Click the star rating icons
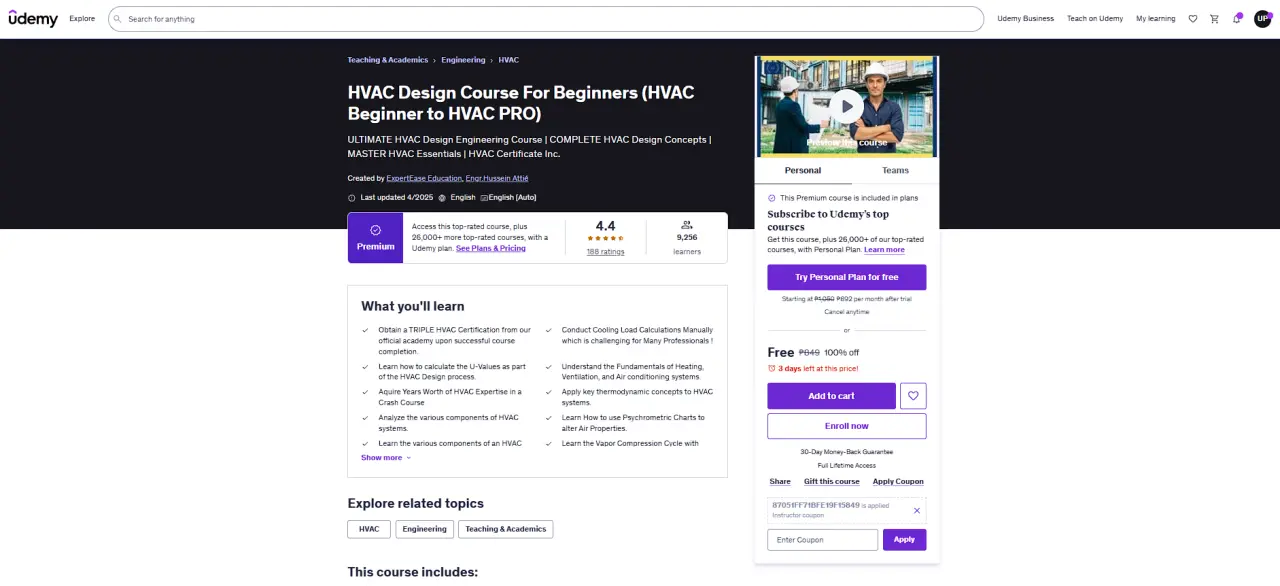The image size is (1280, 586). click(605, 239)
